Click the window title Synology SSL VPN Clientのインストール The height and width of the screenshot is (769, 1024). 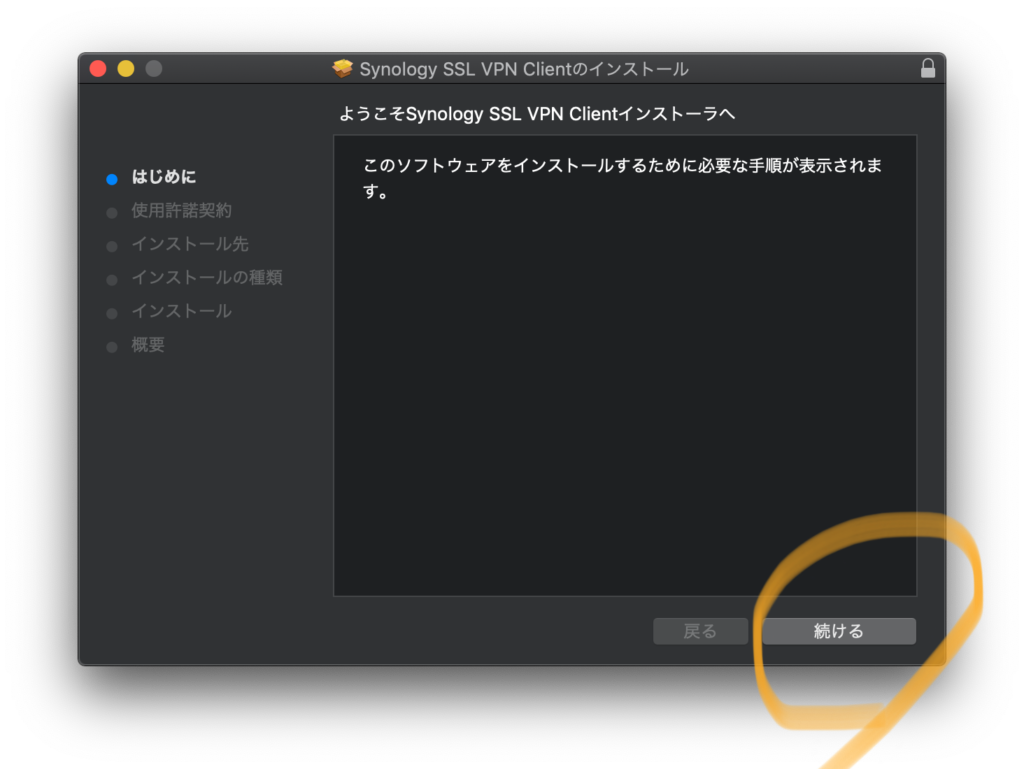(523, 69)
